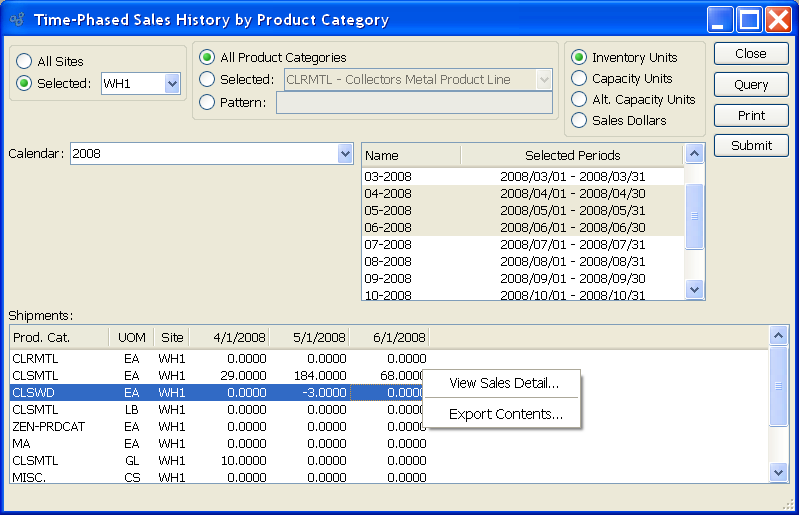Choose View Sales Detail from context menu

pyautogui.click(x=503, y=383)
